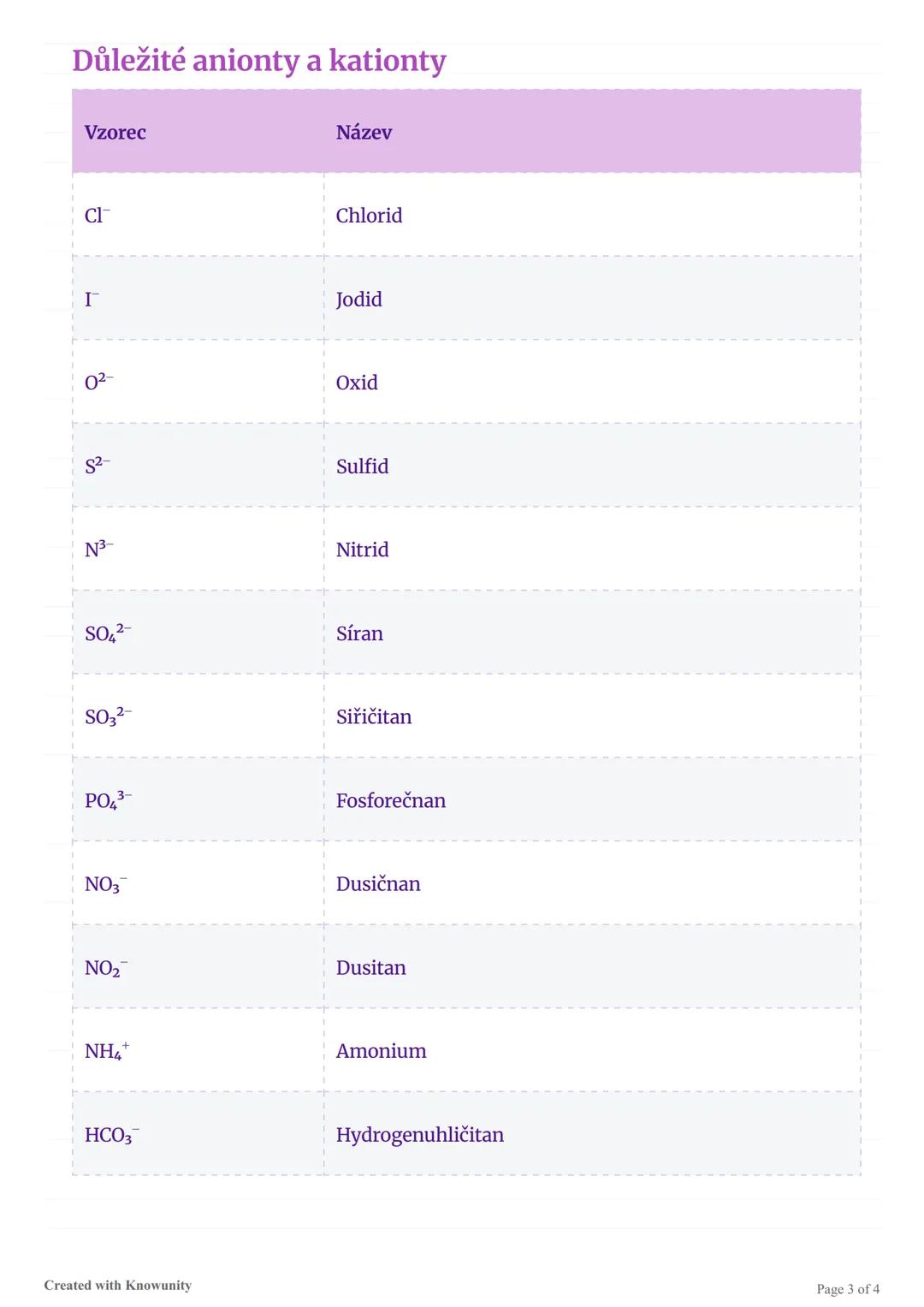This screenshot has height=1307, width=924.
Task: Click the Cl⁻ formula cell
Action: (x=97, y=215)
